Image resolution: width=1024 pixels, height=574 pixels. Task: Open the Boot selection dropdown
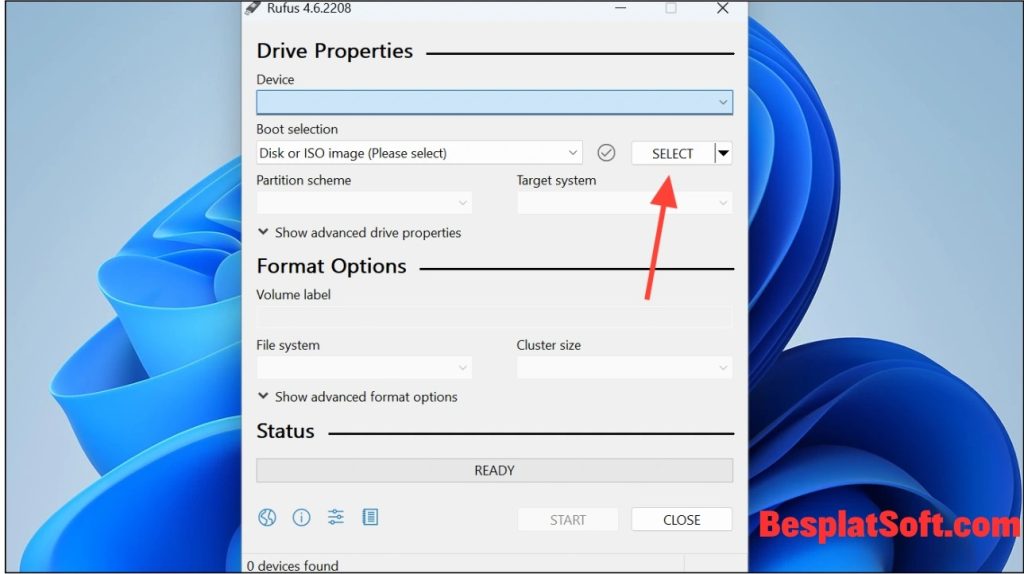419,153
